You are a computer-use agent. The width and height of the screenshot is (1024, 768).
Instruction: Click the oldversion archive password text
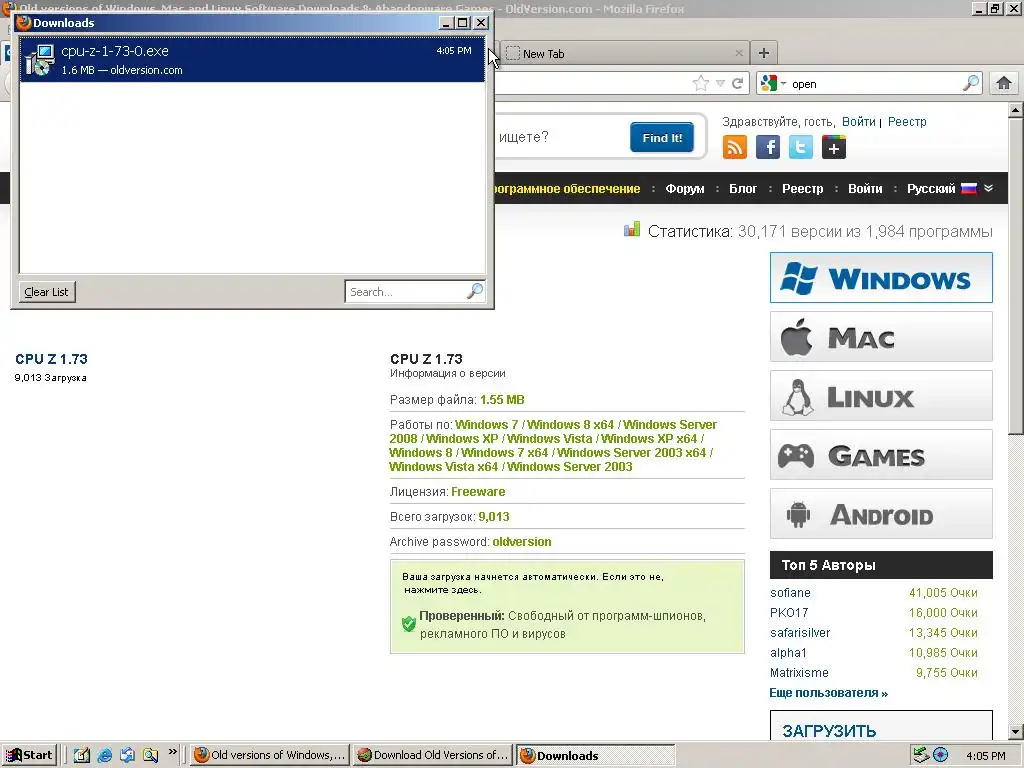pos(522,542)
